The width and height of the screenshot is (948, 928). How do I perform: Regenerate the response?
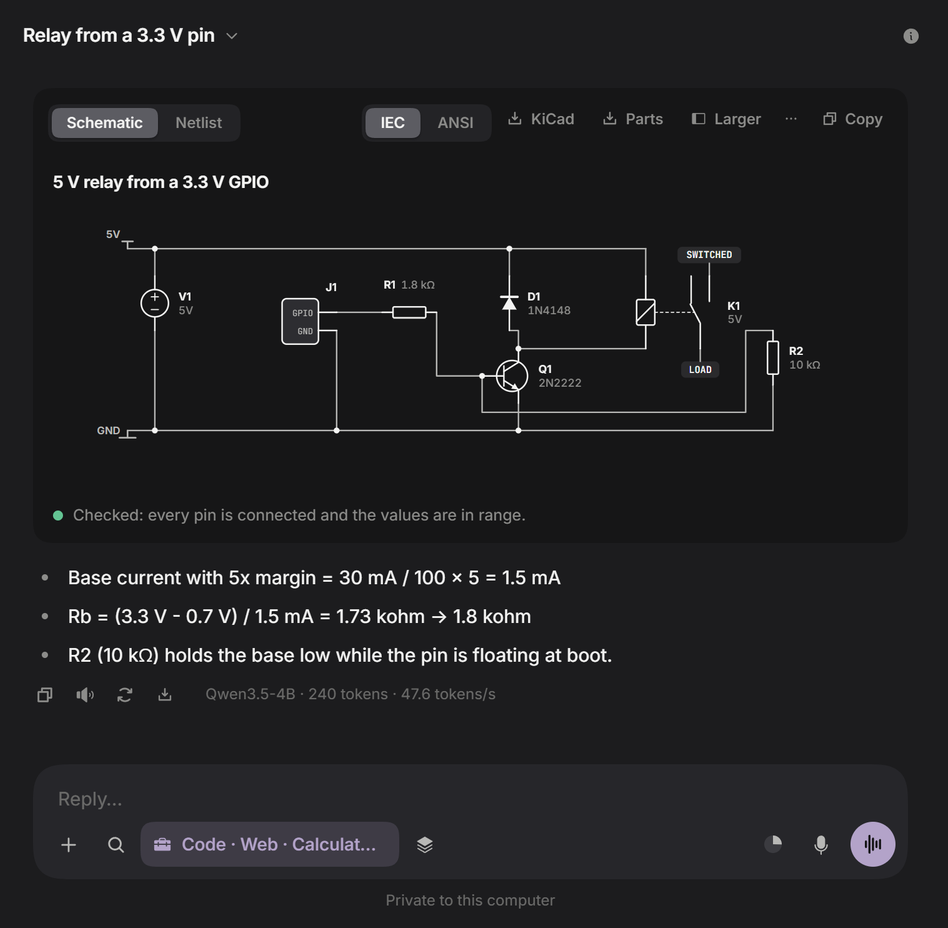click(x=125, y=695)
